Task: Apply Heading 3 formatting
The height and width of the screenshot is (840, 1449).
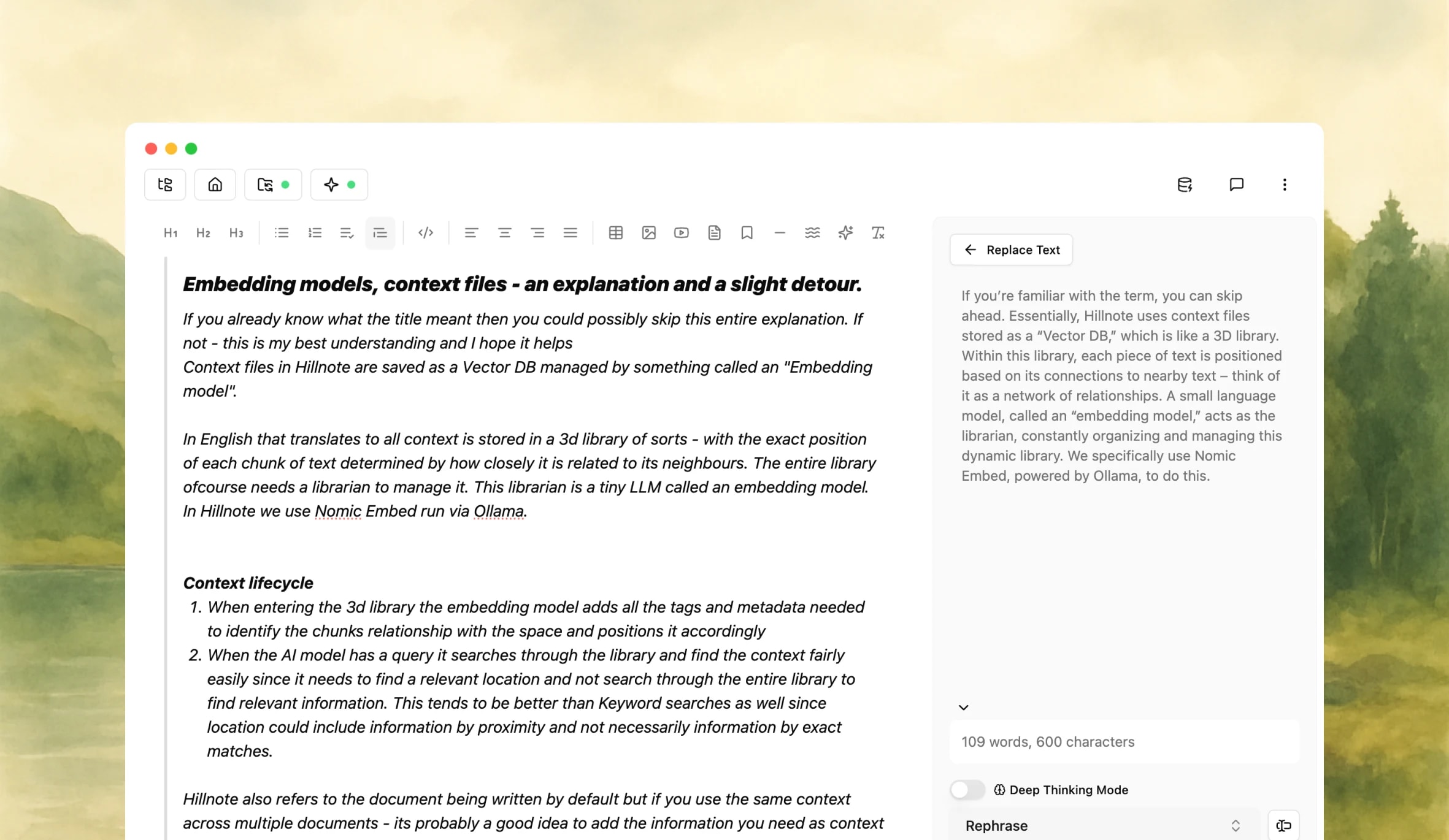Action: (x=236, y=233)
